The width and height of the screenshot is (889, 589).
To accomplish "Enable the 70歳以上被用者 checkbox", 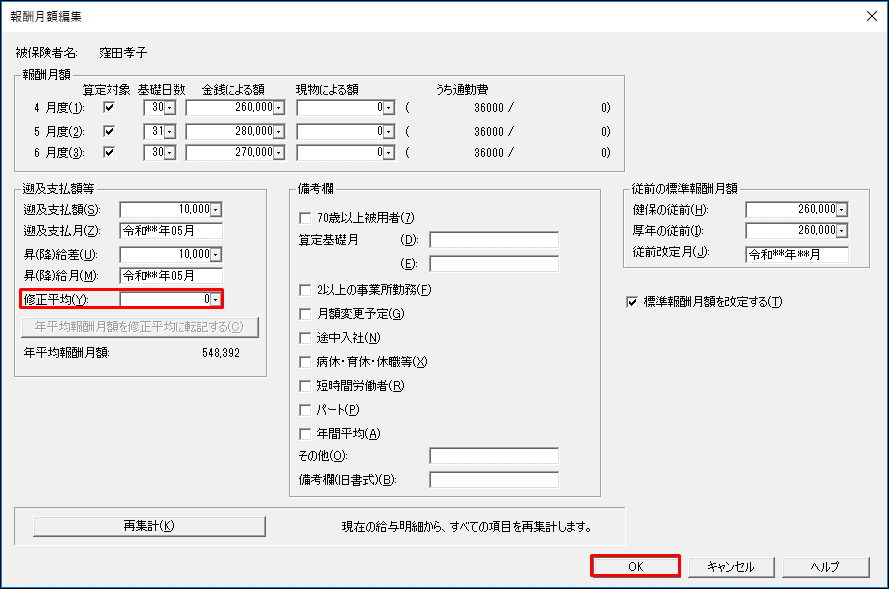I will point(306,218).
